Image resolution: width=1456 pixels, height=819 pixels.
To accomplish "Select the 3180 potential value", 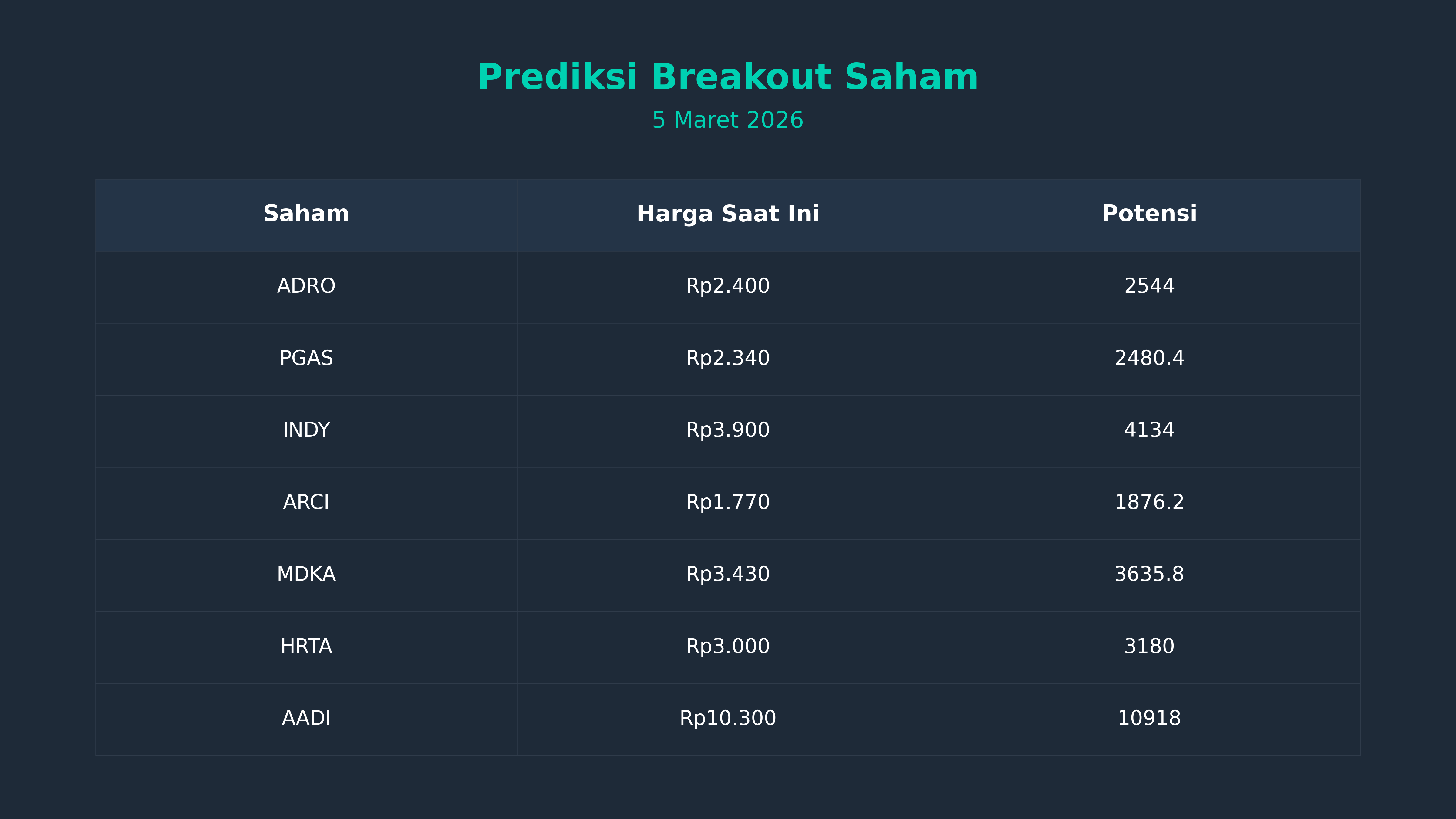I will [1149, 647].
